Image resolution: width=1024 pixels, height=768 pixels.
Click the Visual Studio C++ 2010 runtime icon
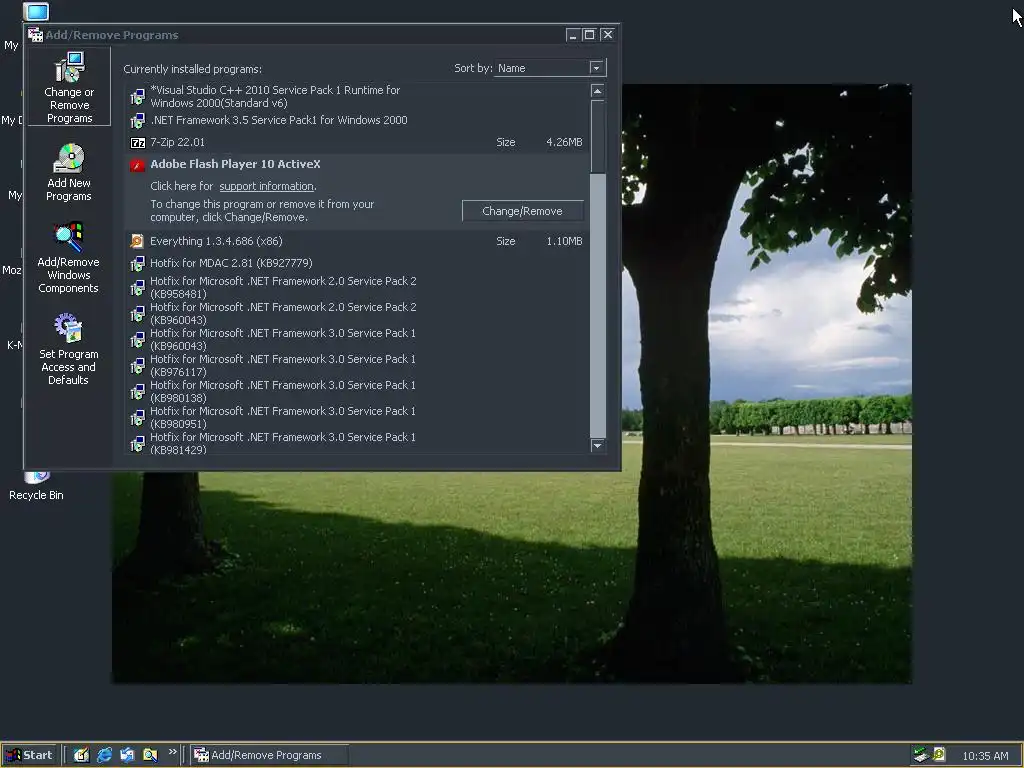point(137,97)
